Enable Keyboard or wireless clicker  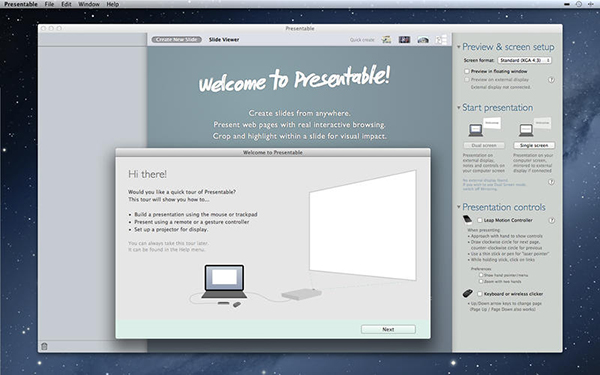pos(479,294)
